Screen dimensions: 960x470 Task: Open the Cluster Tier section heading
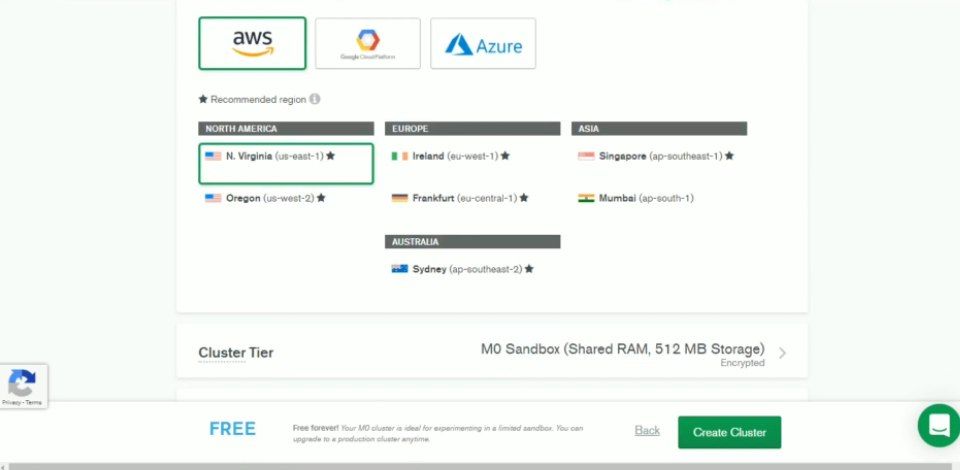point(236,353)
